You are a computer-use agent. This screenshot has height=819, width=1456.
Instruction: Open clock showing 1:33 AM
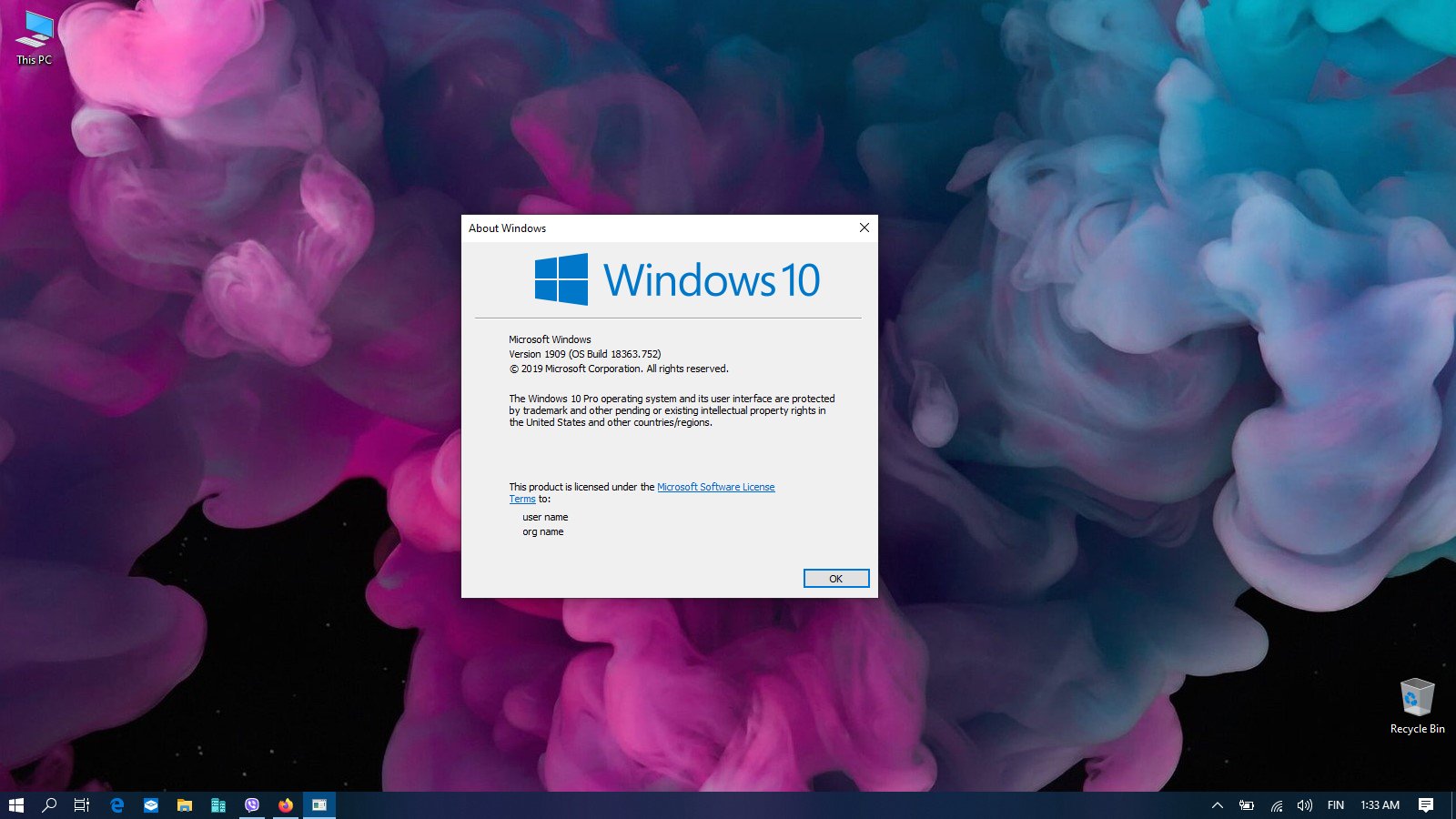click(1380, 805)
